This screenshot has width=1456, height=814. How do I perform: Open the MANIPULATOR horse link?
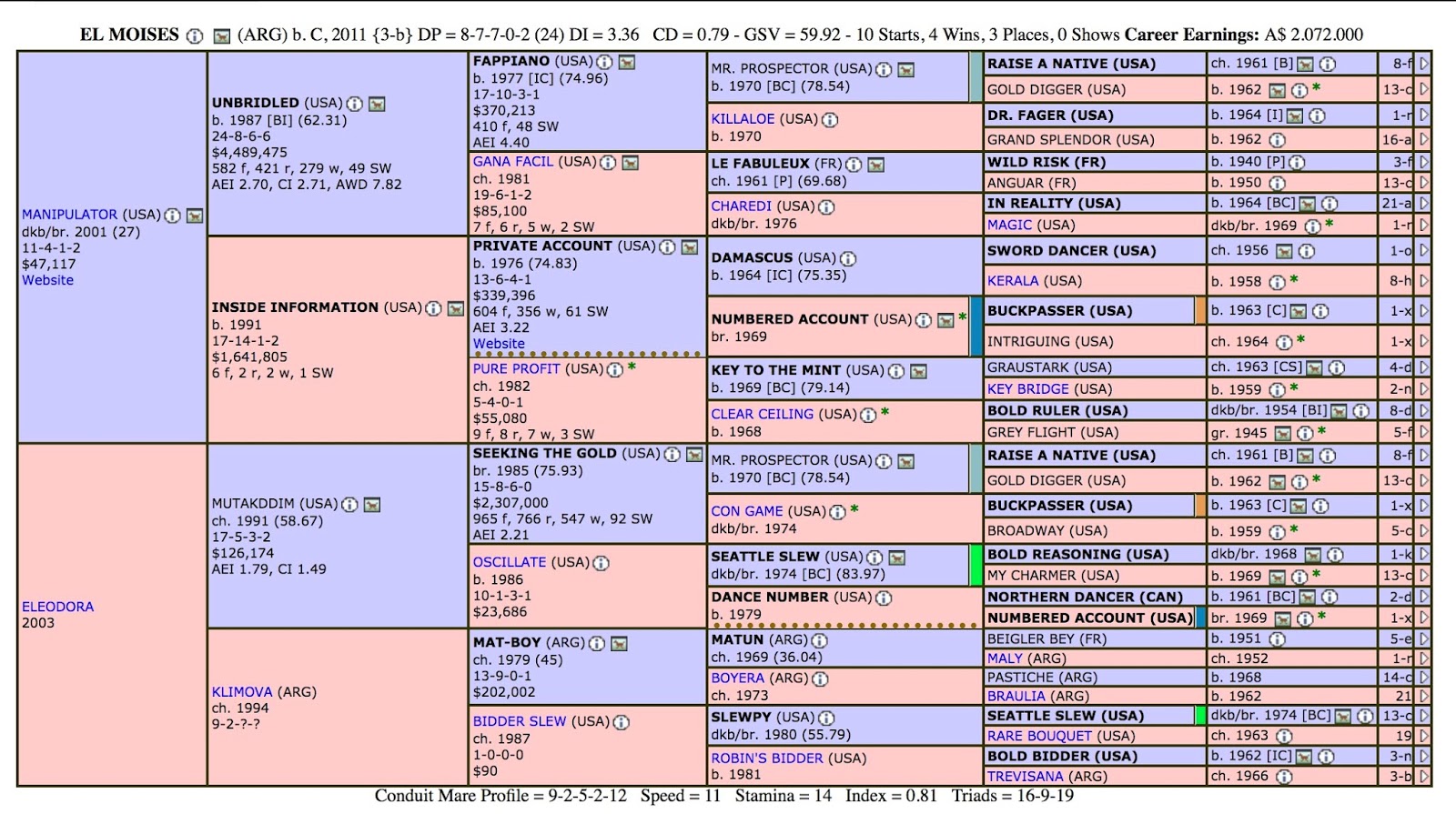click(70, 215)
